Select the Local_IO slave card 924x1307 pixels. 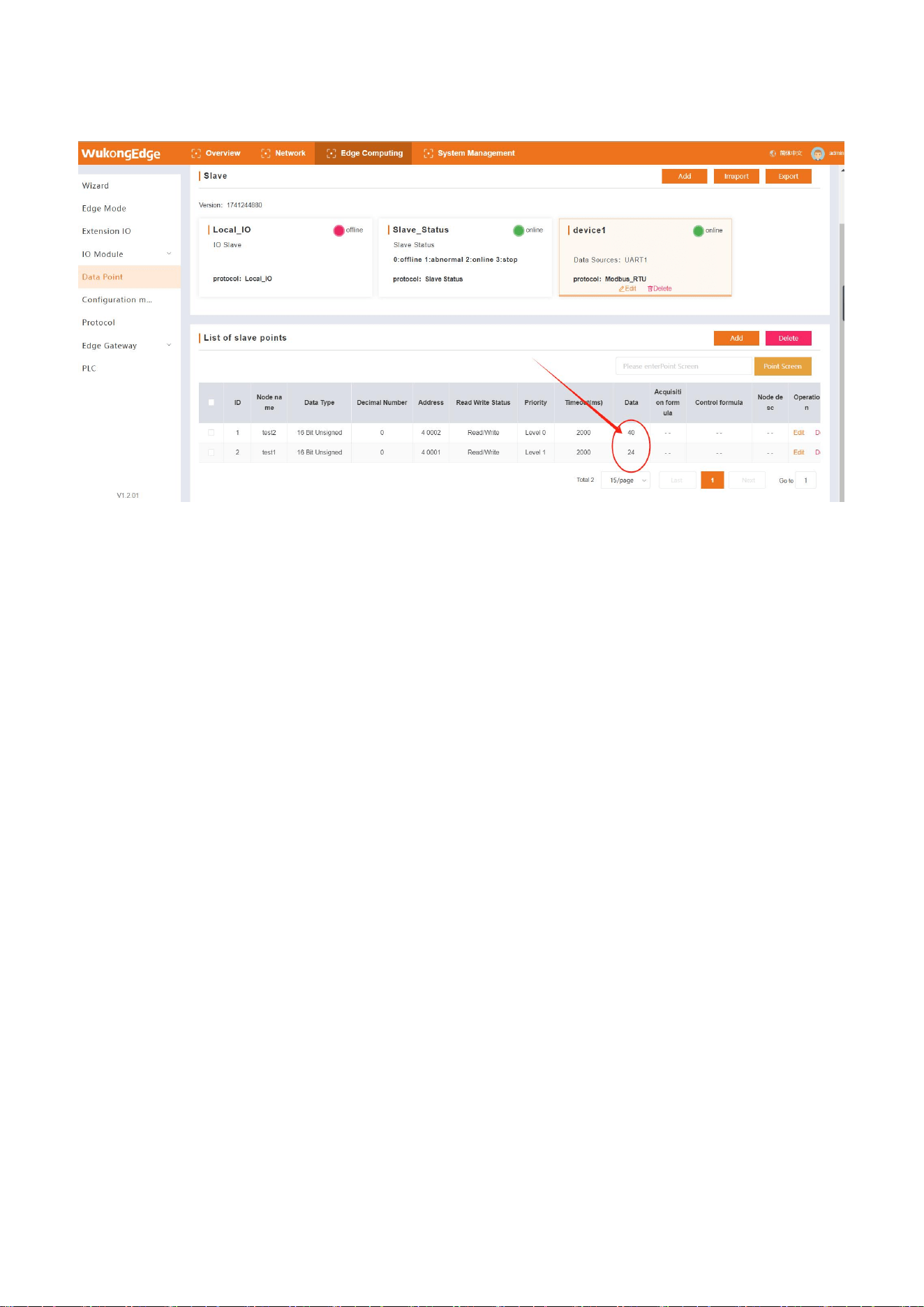[x=285, y=258]
